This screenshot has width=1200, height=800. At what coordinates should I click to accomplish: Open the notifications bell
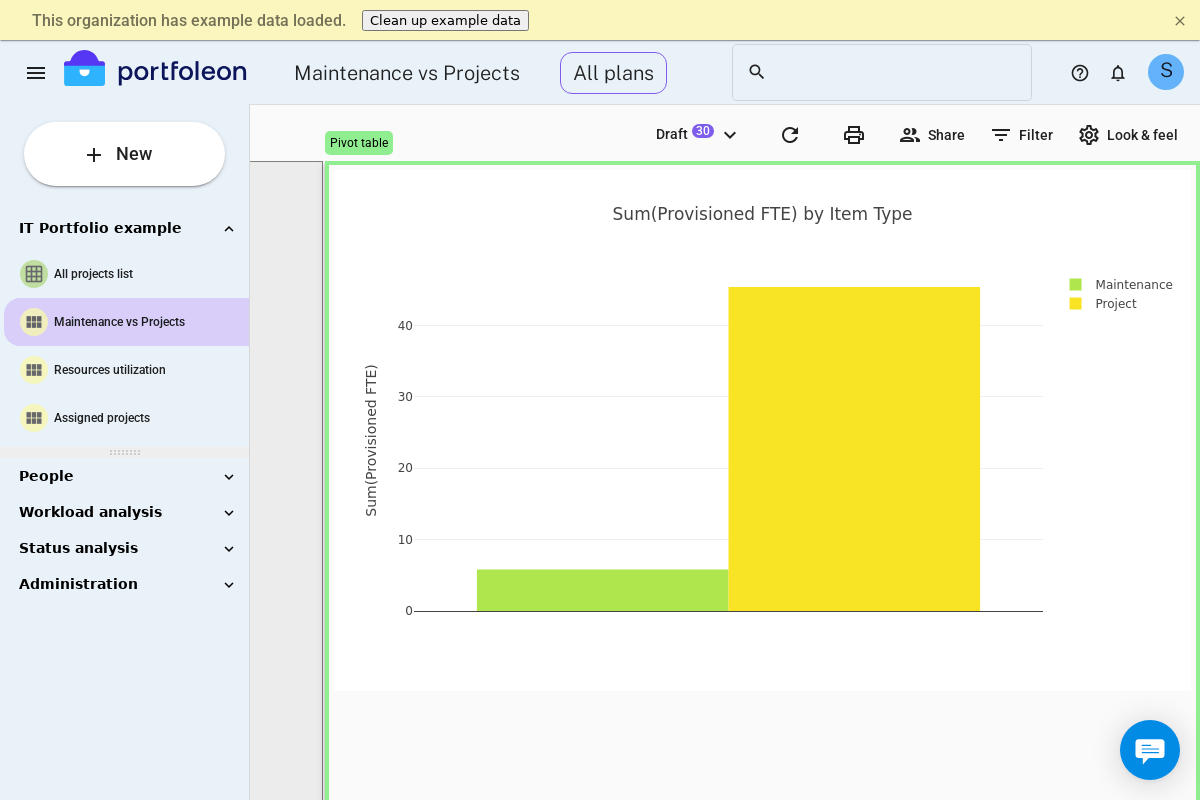(x=1118, y=73)
